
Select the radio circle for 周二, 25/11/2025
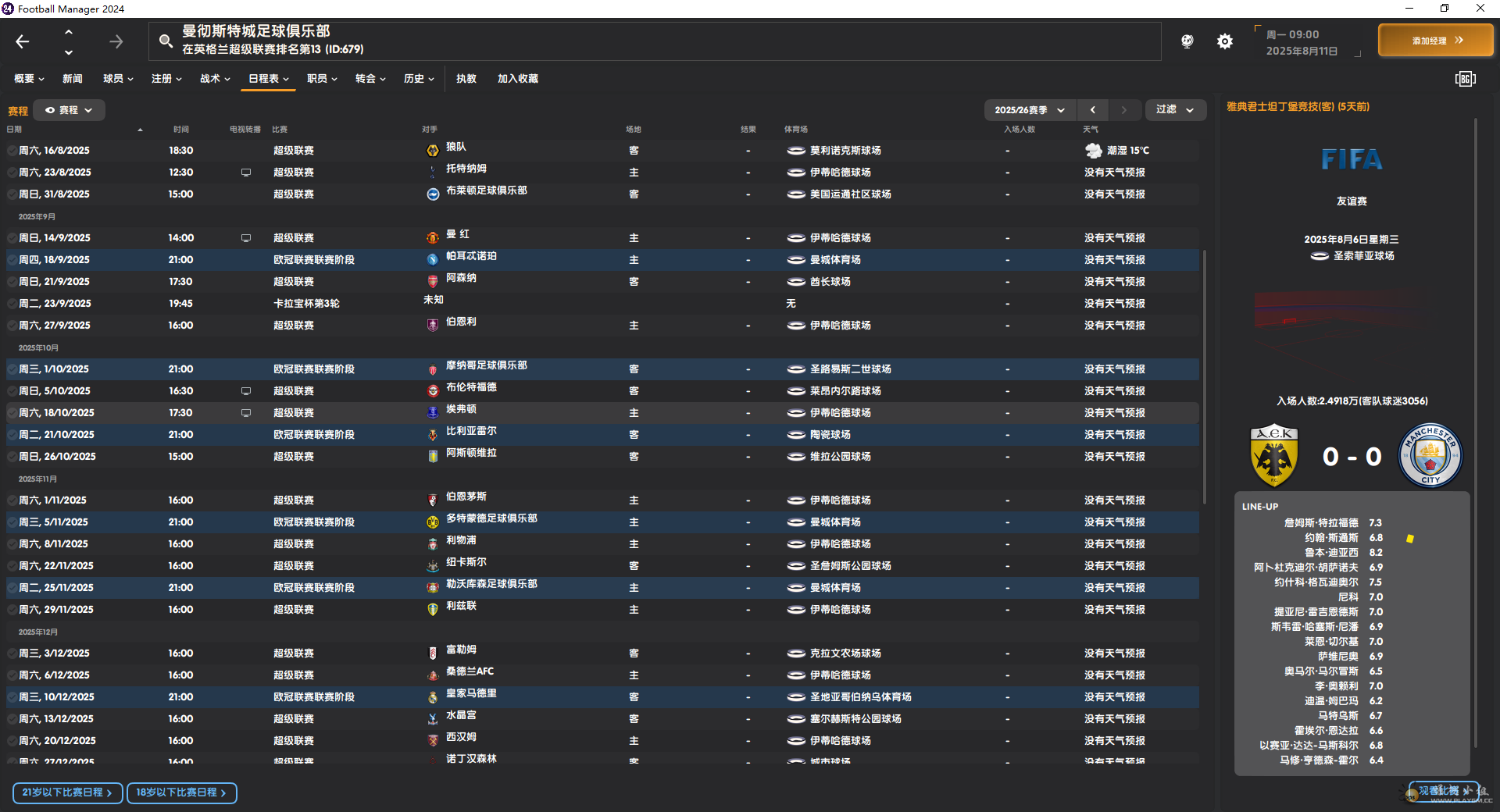12,588
